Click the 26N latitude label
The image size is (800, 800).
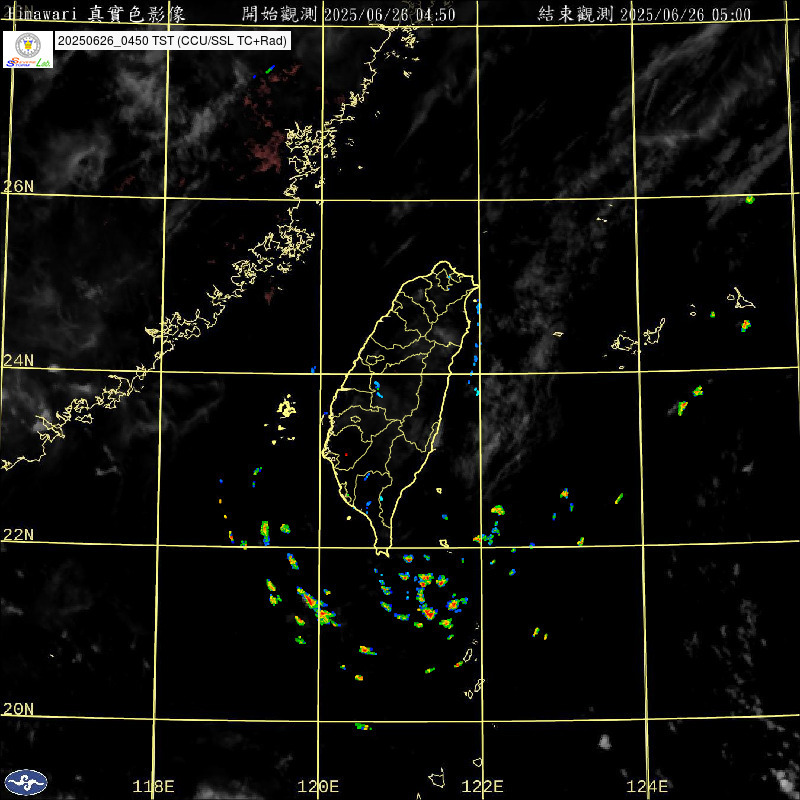pyautogui.click(x=18, y=186)
